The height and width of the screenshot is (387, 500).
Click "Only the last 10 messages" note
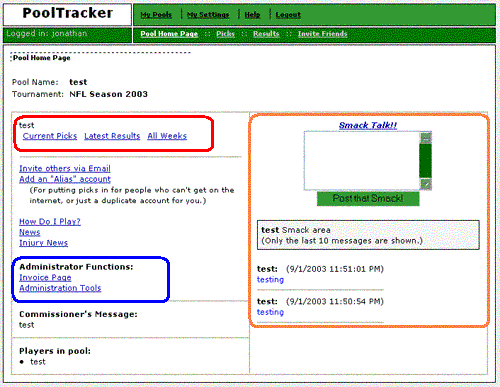coord(342,241)
